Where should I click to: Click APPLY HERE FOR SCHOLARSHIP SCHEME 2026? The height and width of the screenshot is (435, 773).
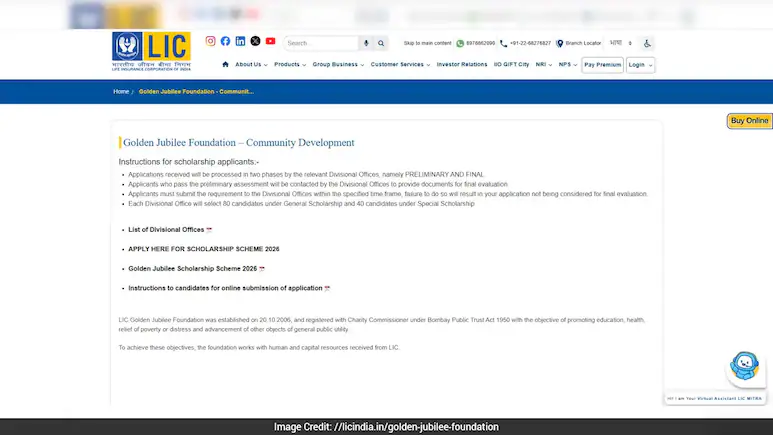click(204, 249)
